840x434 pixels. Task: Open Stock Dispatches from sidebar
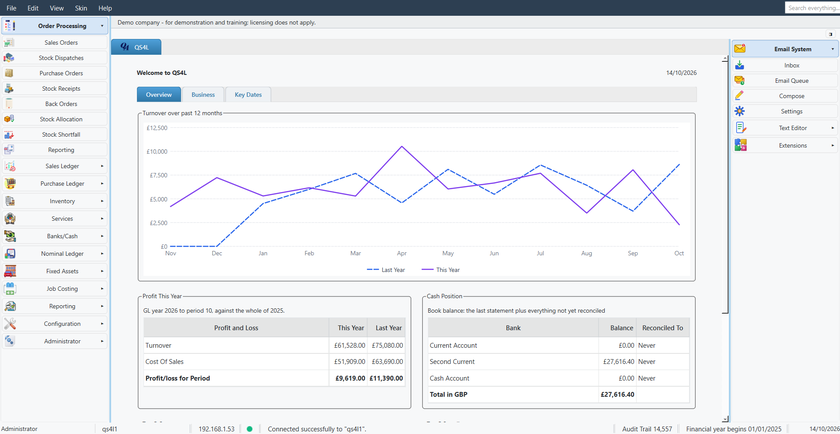click(55, 58)
